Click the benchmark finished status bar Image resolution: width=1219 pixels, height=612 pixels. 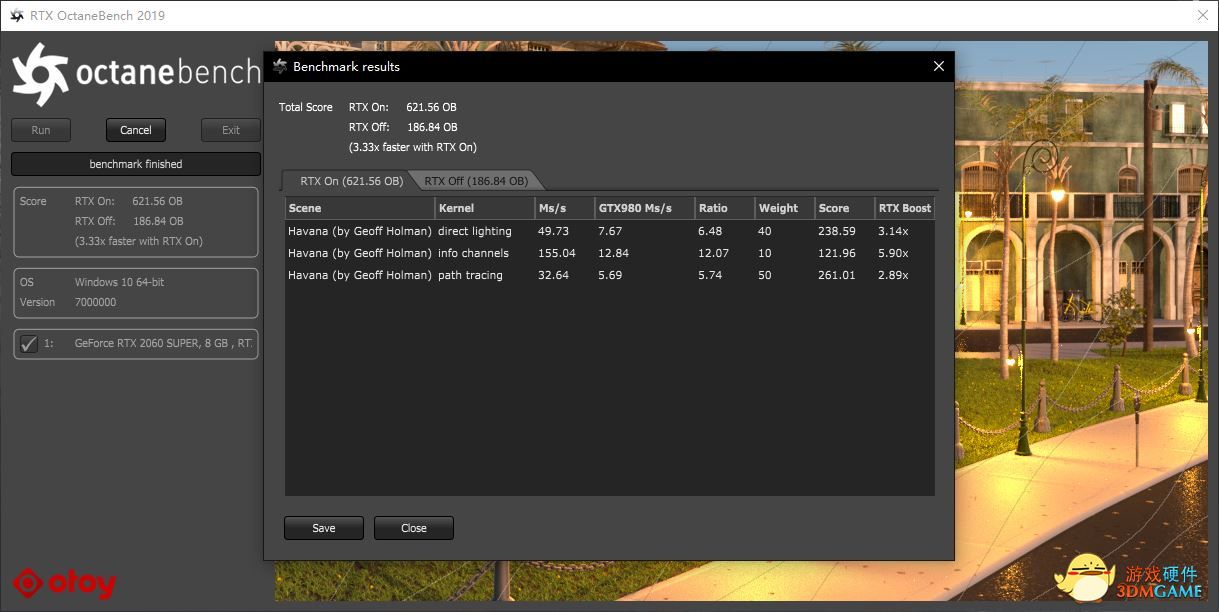pyautogui.click(x=136, y=164)
